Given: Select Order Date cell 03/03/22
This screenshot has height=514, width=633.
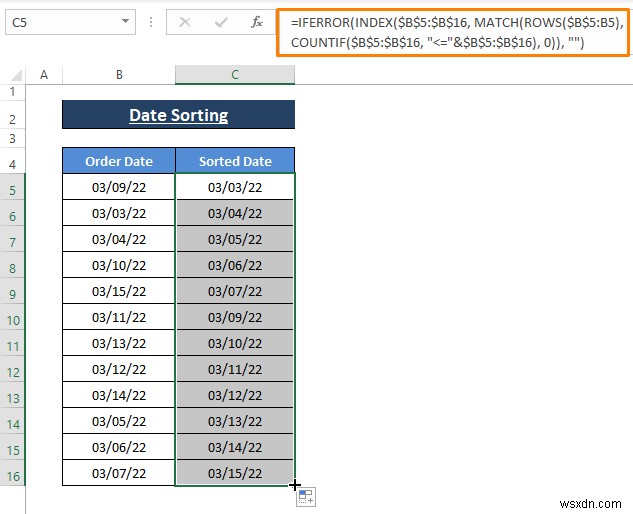Looking at the screenshot, I should 119,213.
